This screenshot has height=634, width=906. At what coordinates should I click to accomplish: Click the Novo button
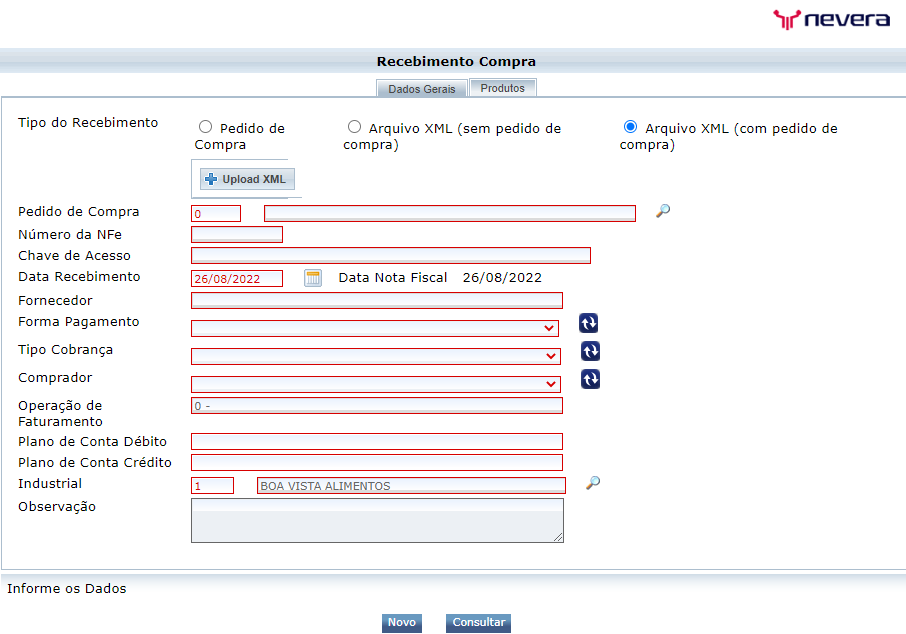tap(401, 622)
